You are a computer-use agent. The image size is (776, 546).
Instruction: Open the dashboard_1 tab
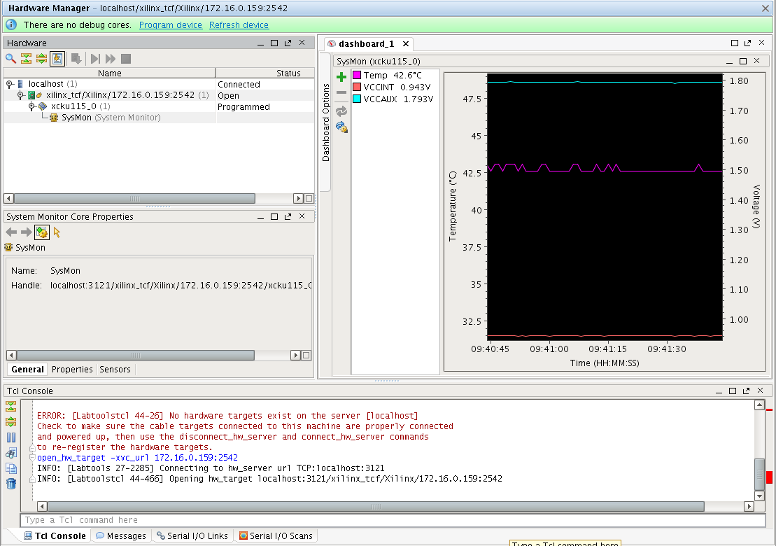[366, 44]
